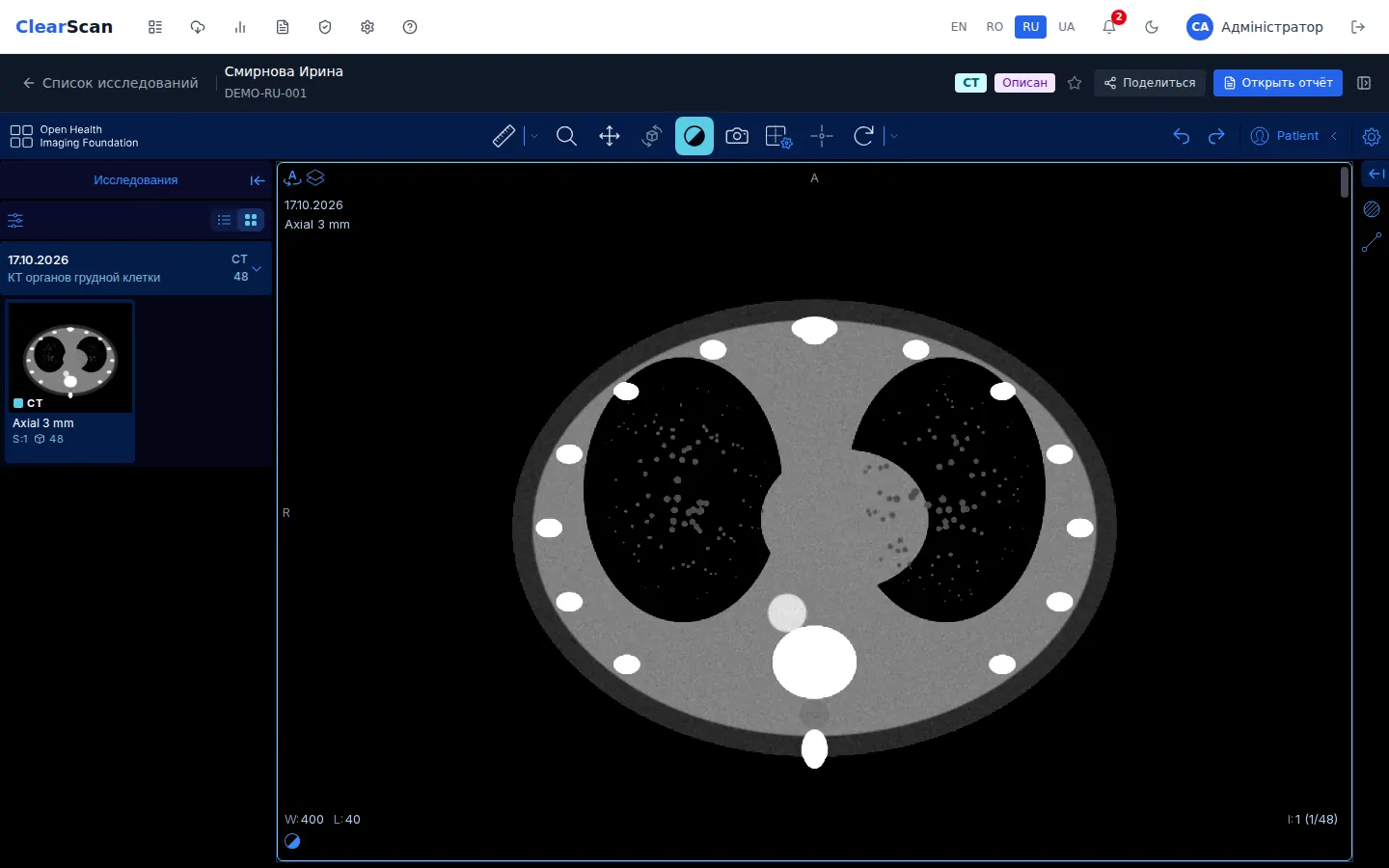
Task: Click the Описан status badge
Action: point(1024,83)
